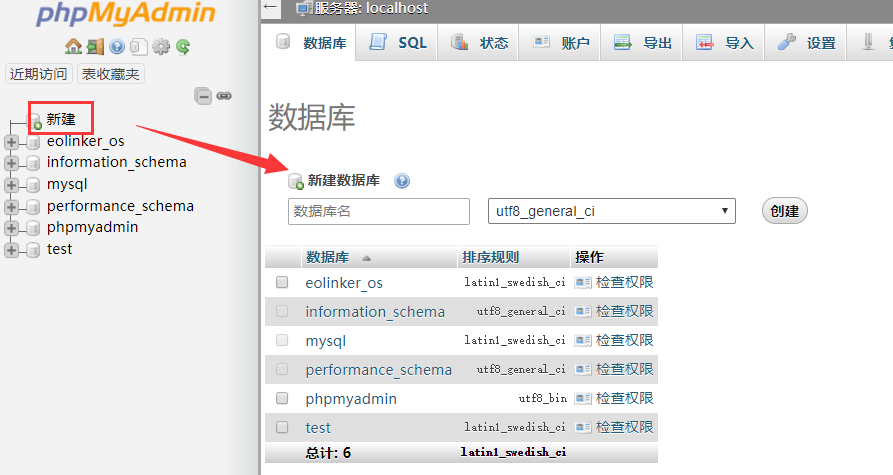This screenshot has width=893, height=475.
Task: Open the 导出 tab
Action: point(642,43)
